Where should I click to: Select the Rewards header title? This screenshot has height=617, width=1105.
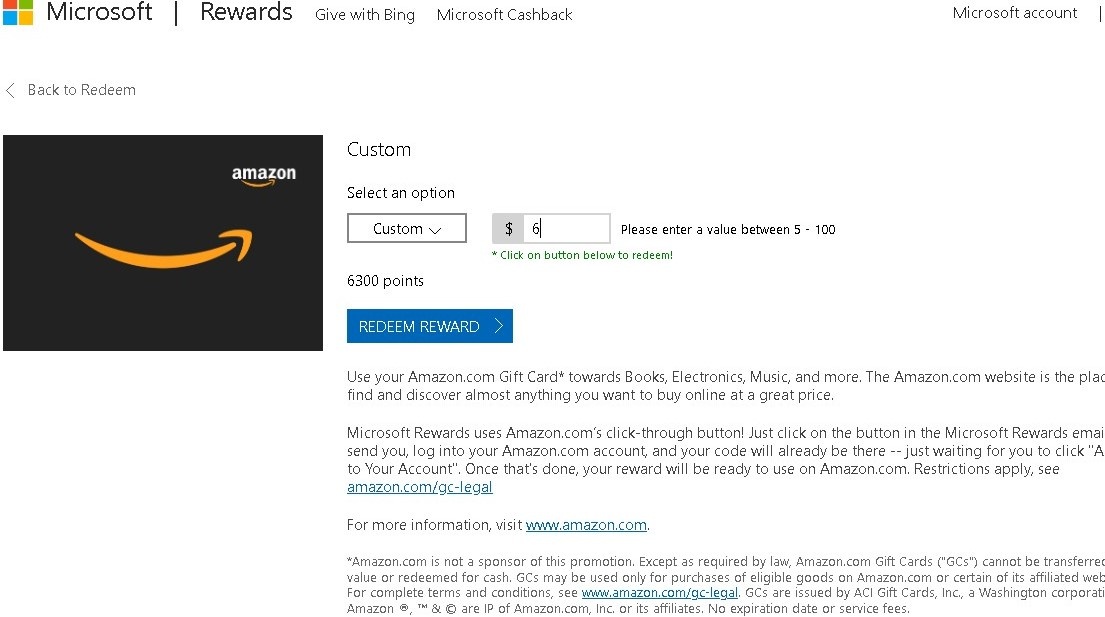246,12
